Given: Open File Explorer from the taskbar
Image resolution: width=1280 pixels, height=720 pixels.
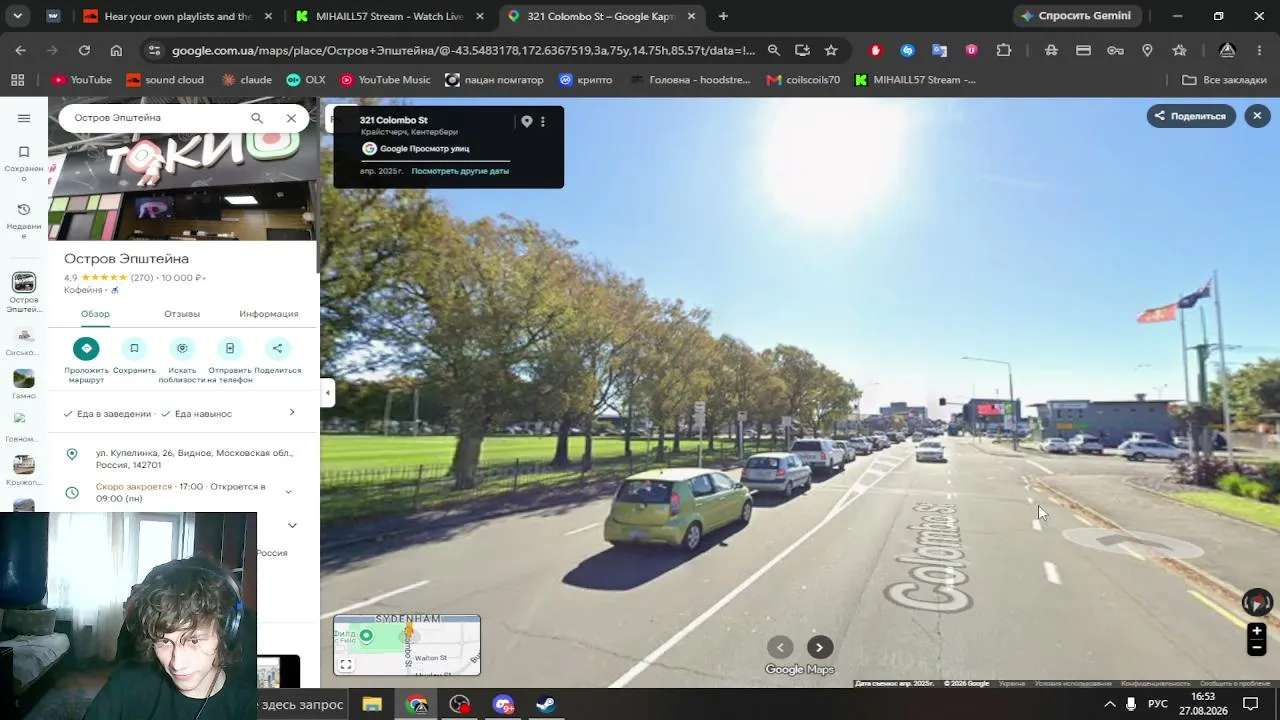Looking at the screenshot, I should pos(372,704).
